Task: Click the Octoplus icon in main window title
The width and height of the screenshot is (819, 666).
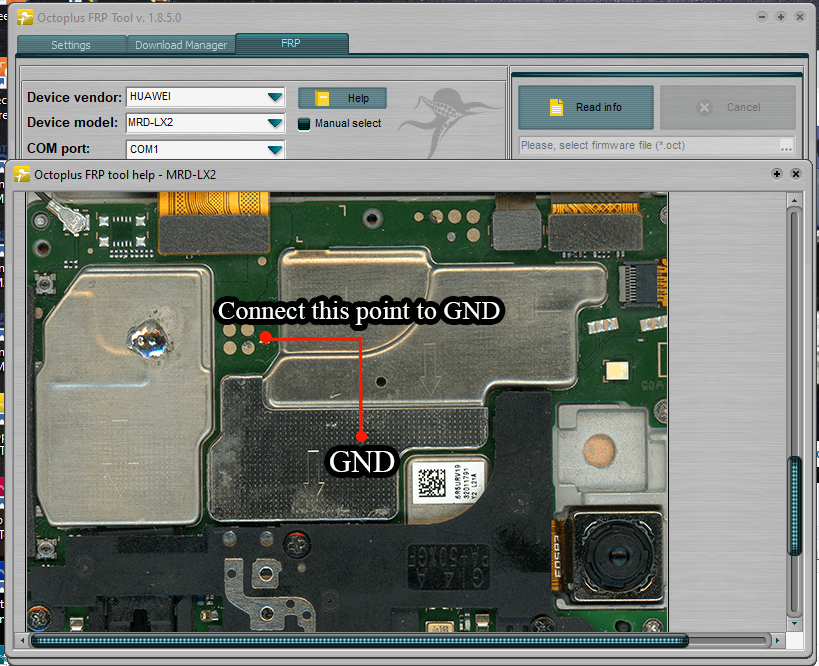Action: click(25, 17)
